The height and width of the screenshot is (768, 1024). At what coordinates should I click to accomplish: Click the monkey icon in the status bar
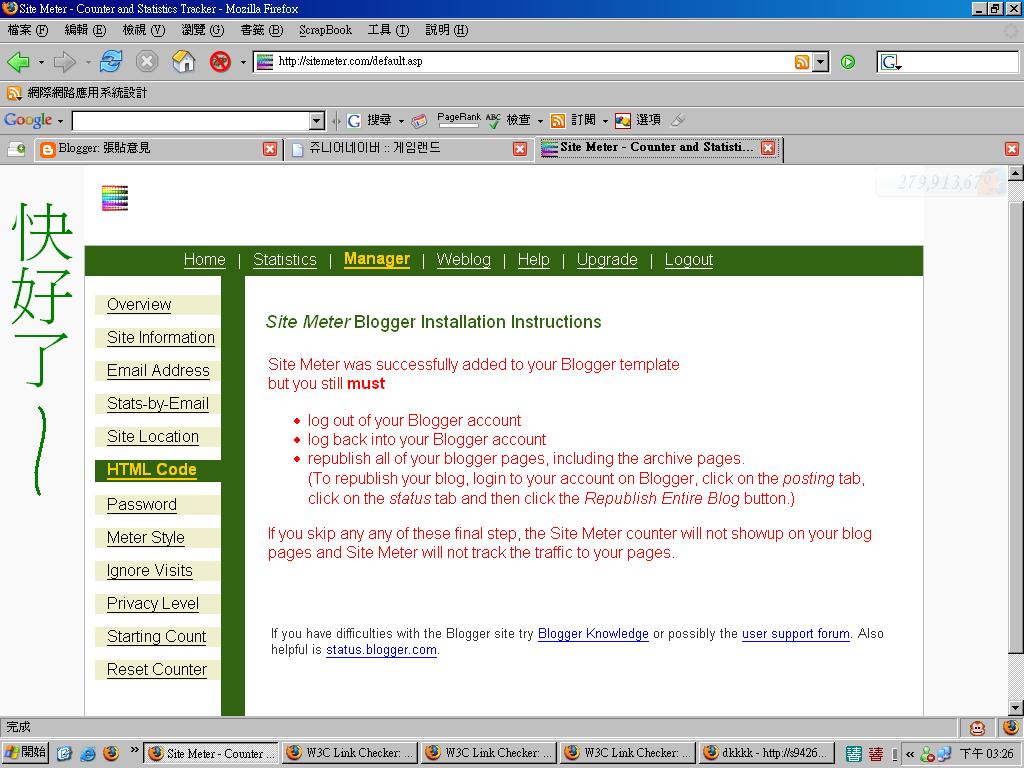click(x=977, y=728)
